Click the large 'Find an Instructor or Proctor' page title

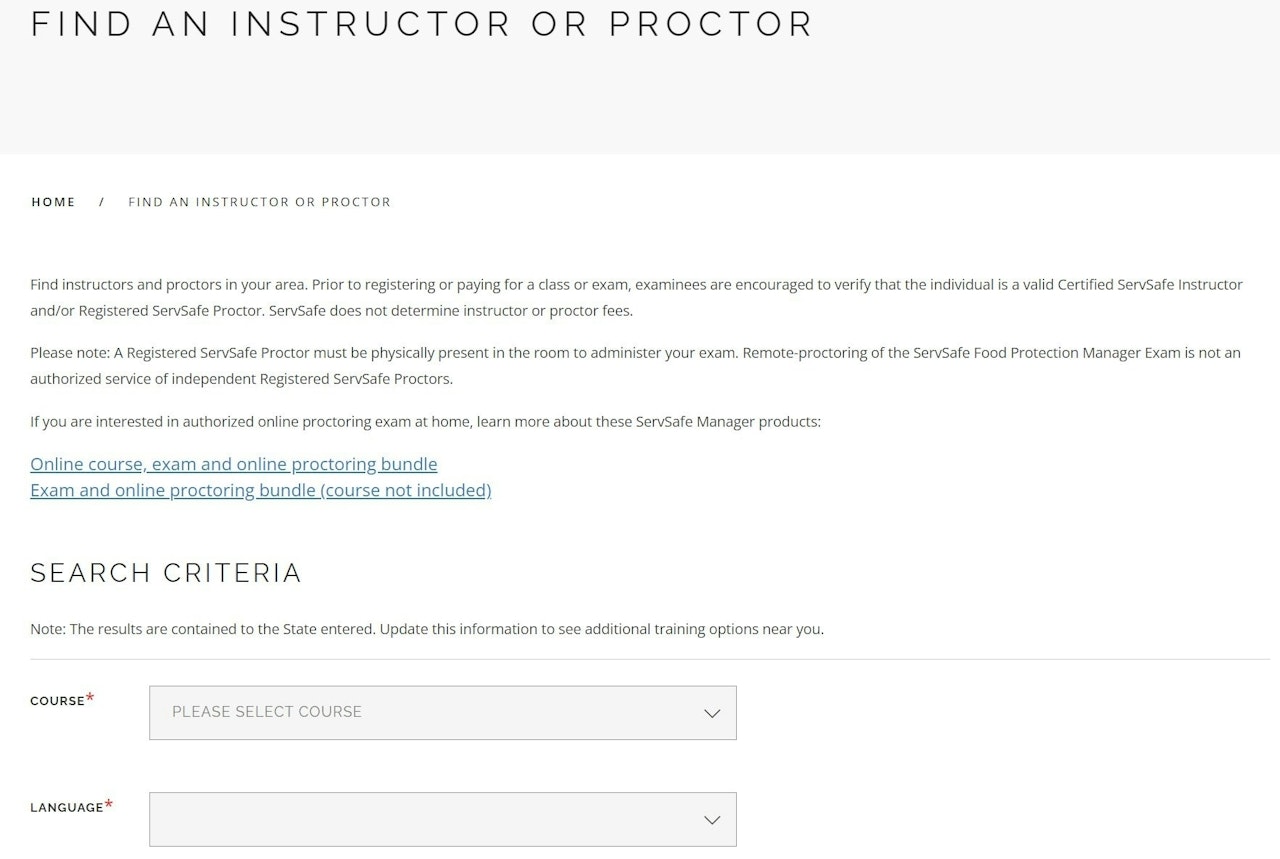[422, 24]
